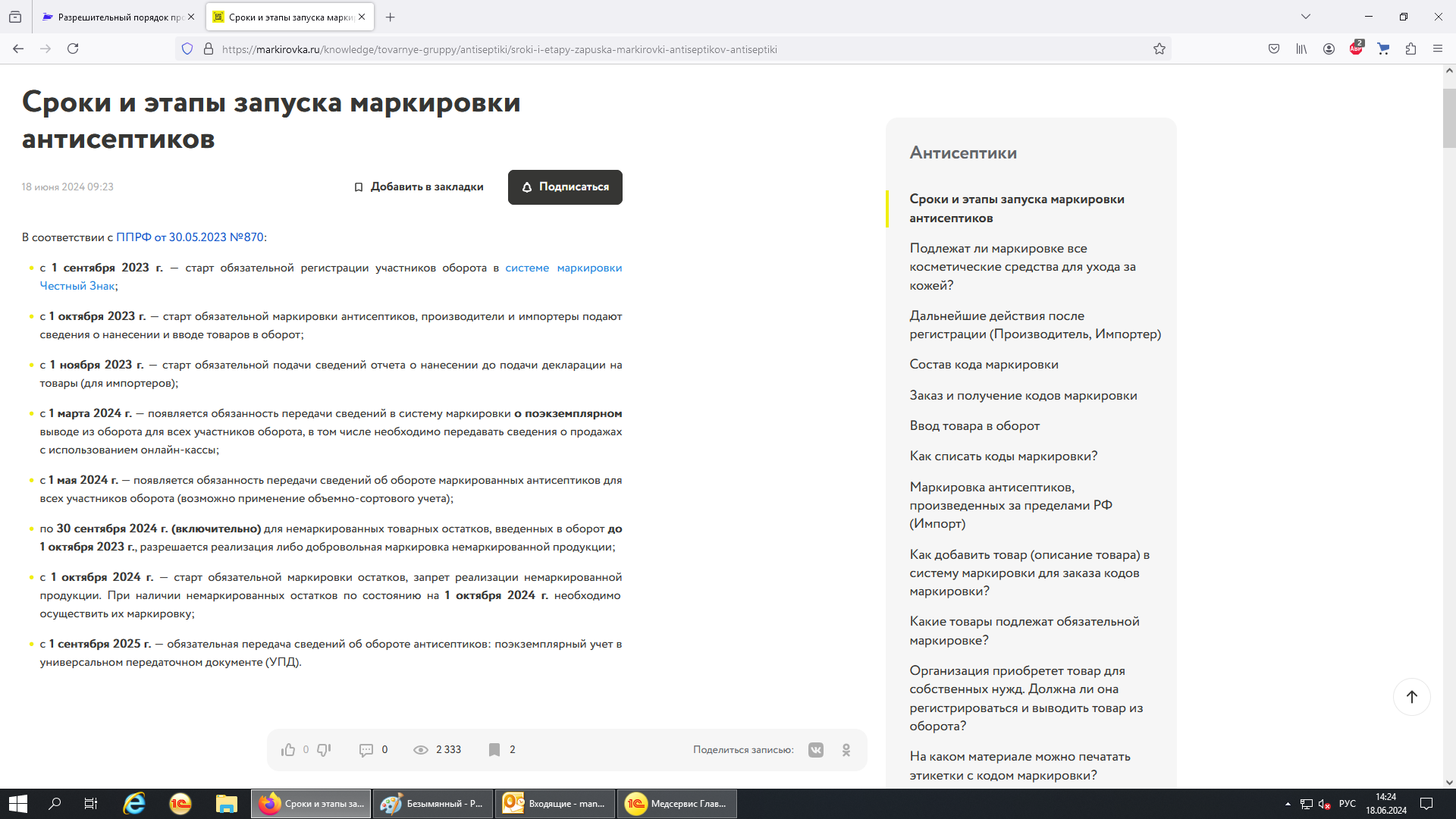Open the Windows notification center icon

coord(1426,804)
